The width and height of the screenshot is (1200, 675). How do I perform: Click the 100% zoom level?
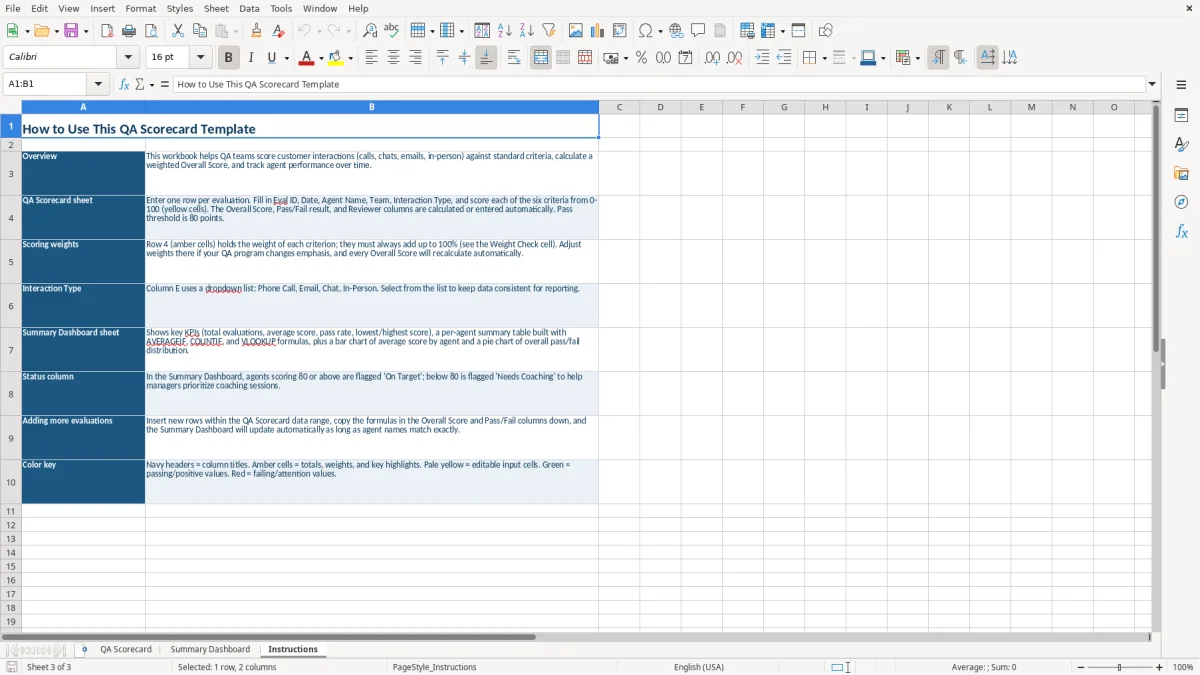1183,667
